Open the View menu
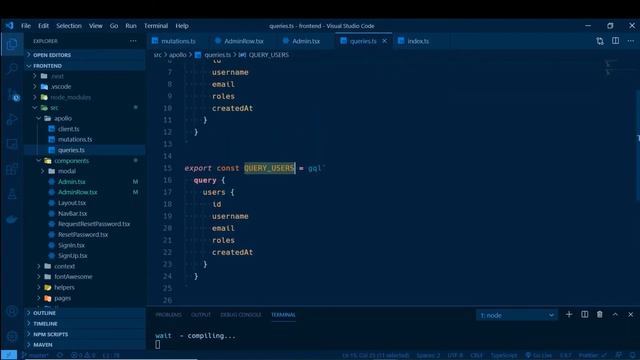The image size is (640, 360). [96, 26]
